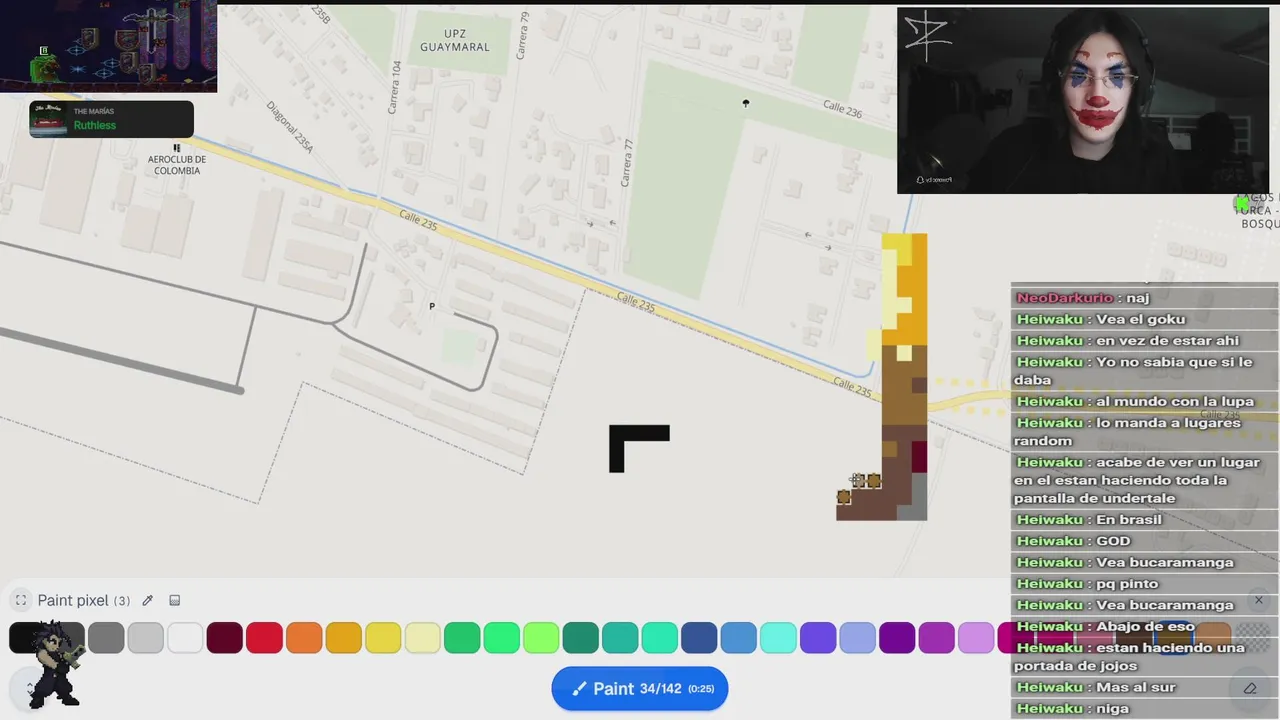Pick the medium purple color swatch
Image resolution: width=1280 pixels, height=720 pixels.
pyautogui.click(x=937, y=638)
